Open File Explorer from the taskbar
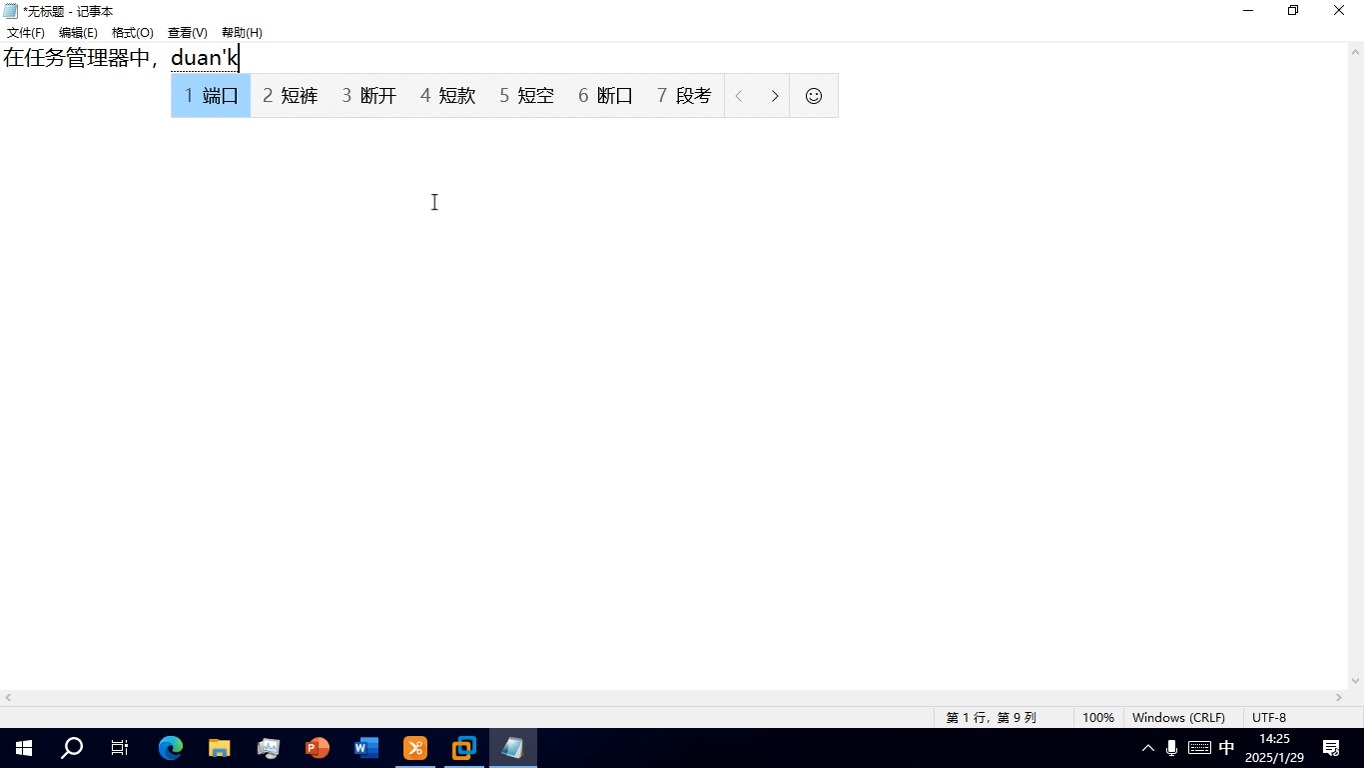This screenshot has height=768, width=1364. (x=219, y=747)
